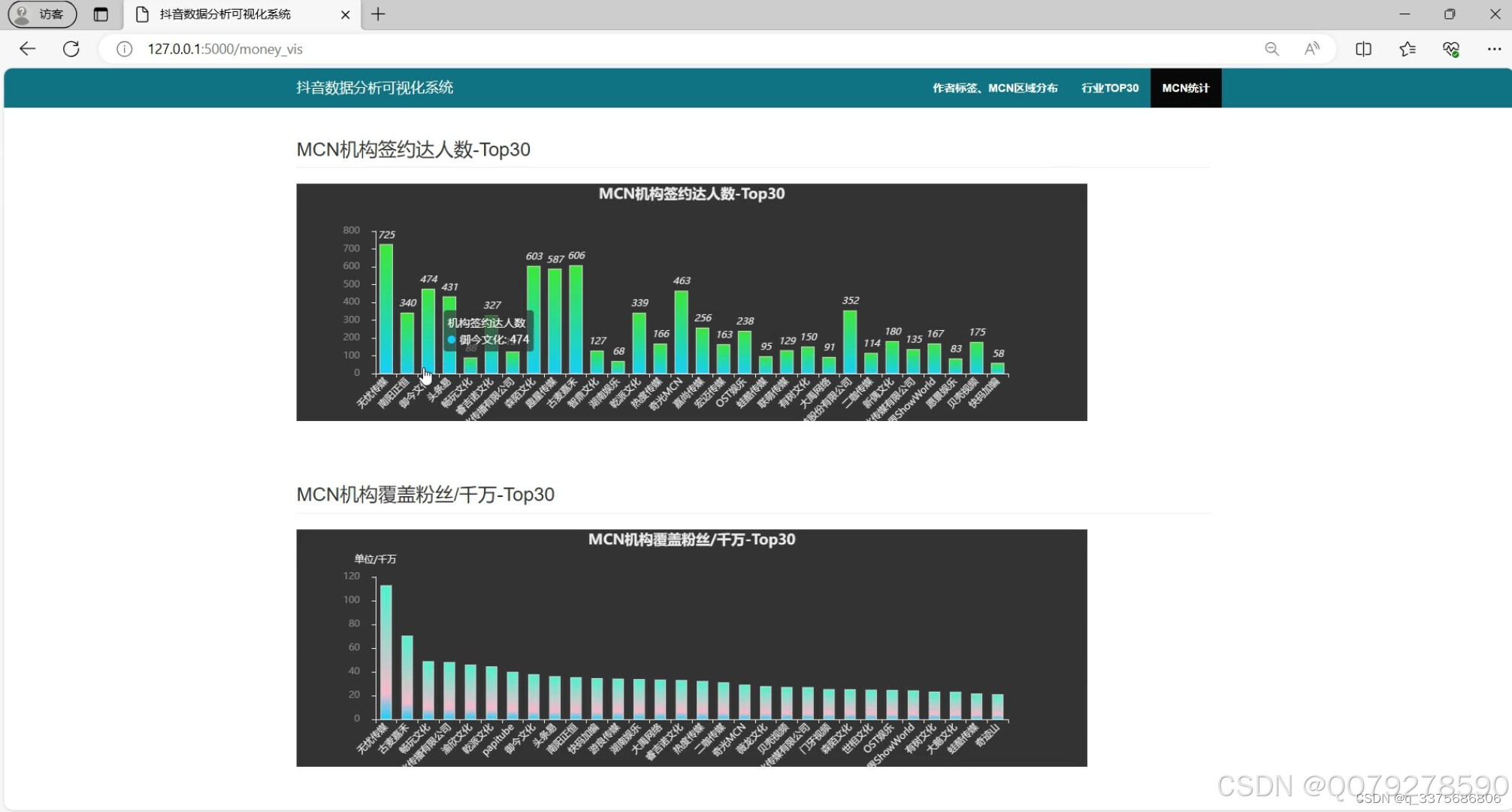The height and width of the screenshot is (812, 1512).
Task: Switch to 行业TOP30 nav item
Action: pyautogui.click(x=1109, y=88)
